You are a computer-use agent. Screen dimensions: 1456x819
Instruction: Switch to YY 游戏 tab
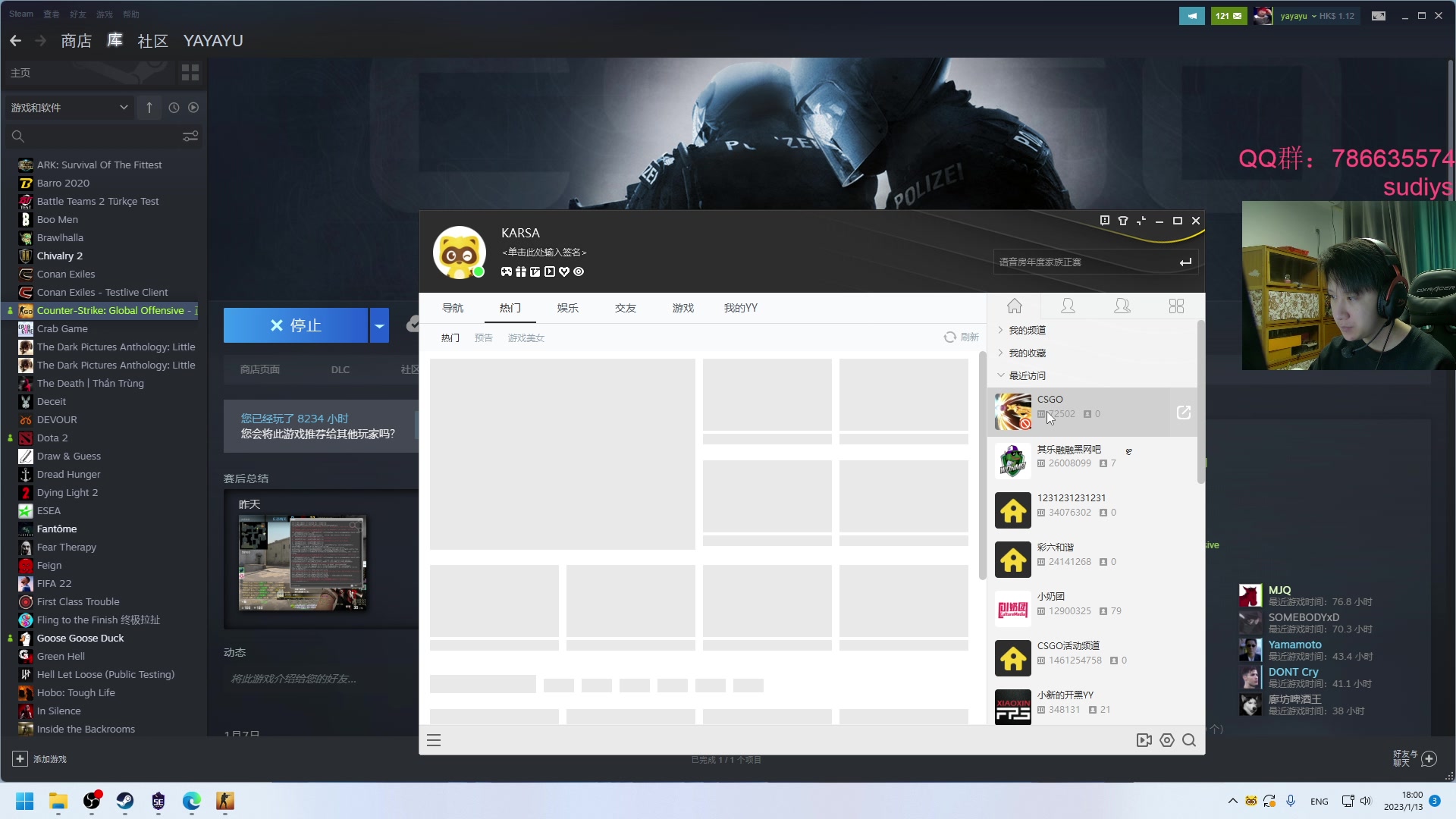(x=683, y=308)
